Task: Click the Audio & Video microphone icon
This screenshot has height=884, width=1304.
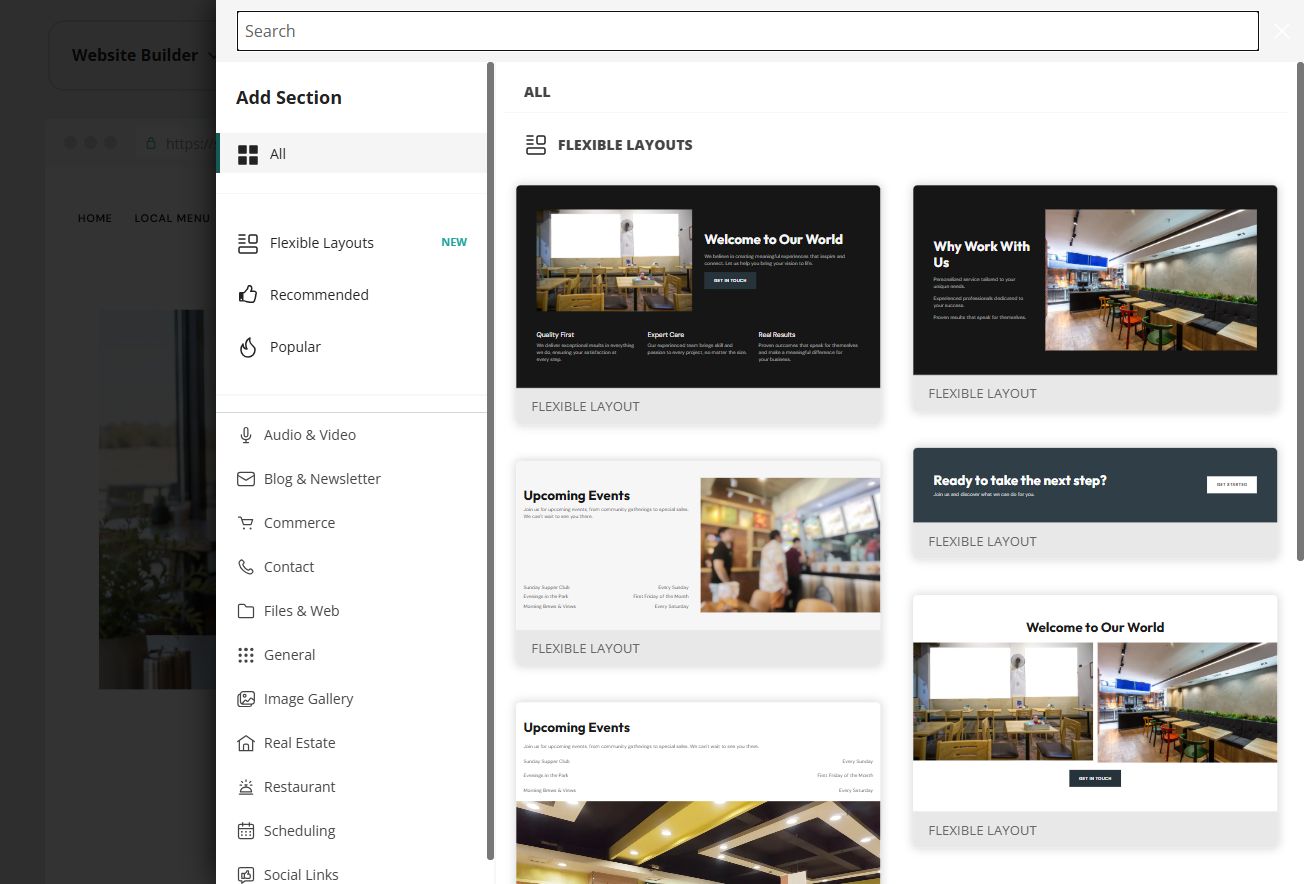Action: (x=246, y=435)
